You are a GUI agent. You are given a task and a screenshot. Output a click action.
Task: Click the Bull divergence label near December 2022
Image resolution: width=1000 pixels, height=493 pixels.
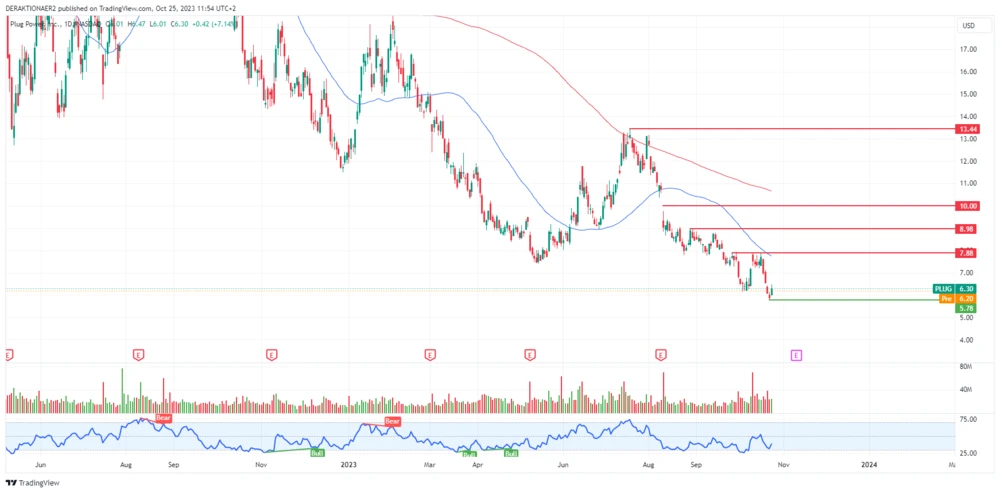[317, 453]
